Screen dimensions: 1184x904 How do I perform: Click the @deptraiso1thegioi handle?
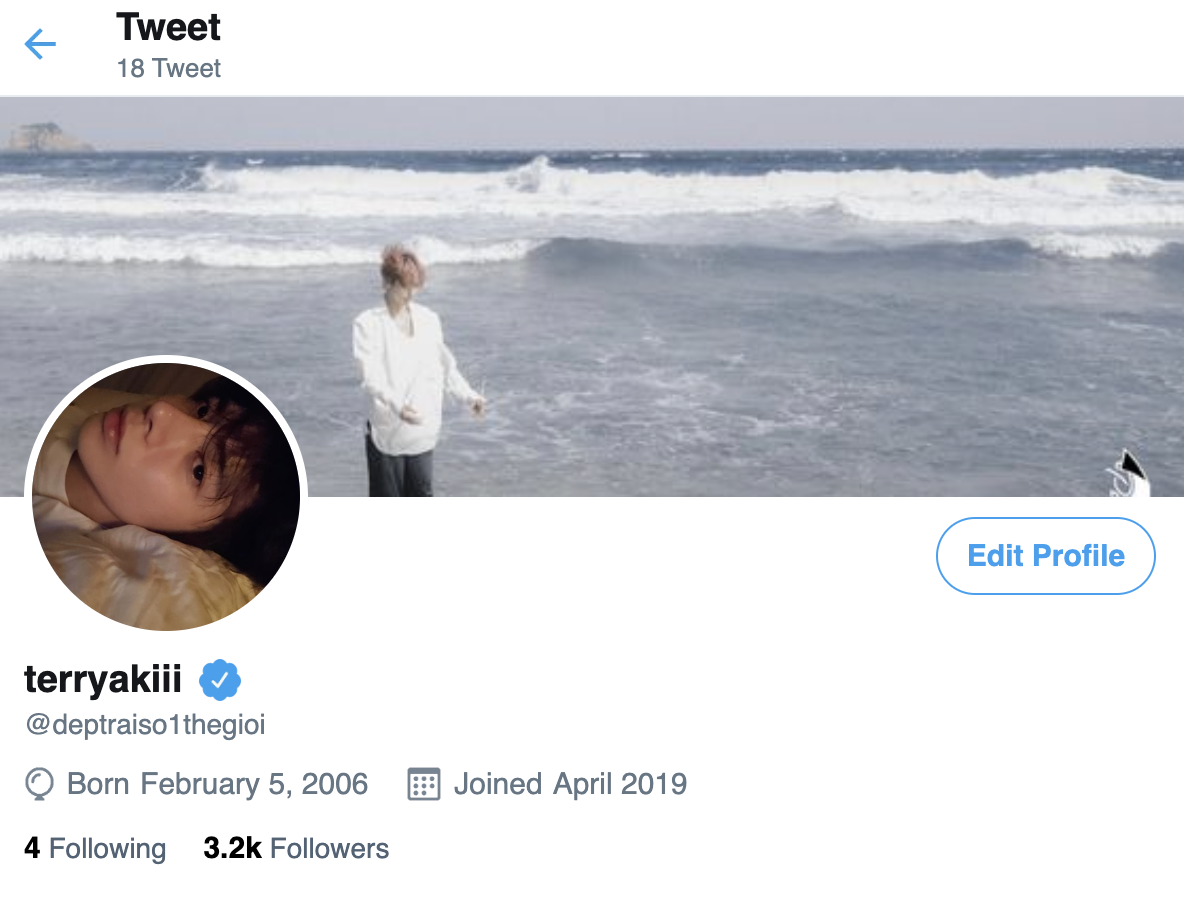click(146, 724)
